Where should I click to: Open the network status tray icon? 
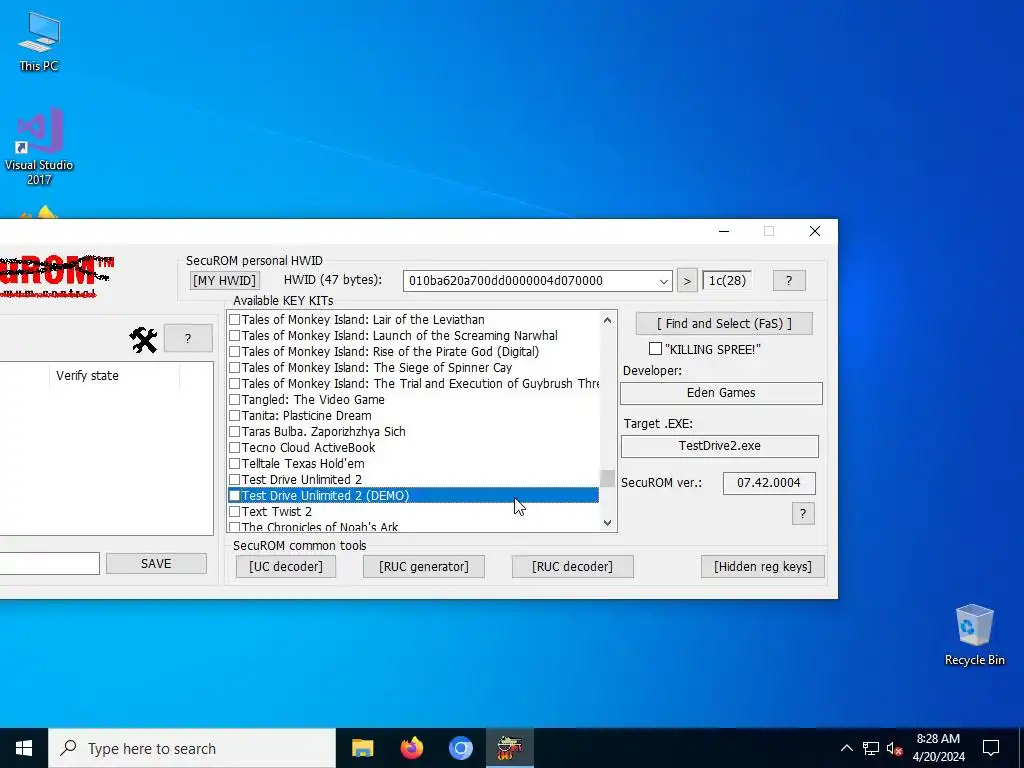(x=871, y=748)
